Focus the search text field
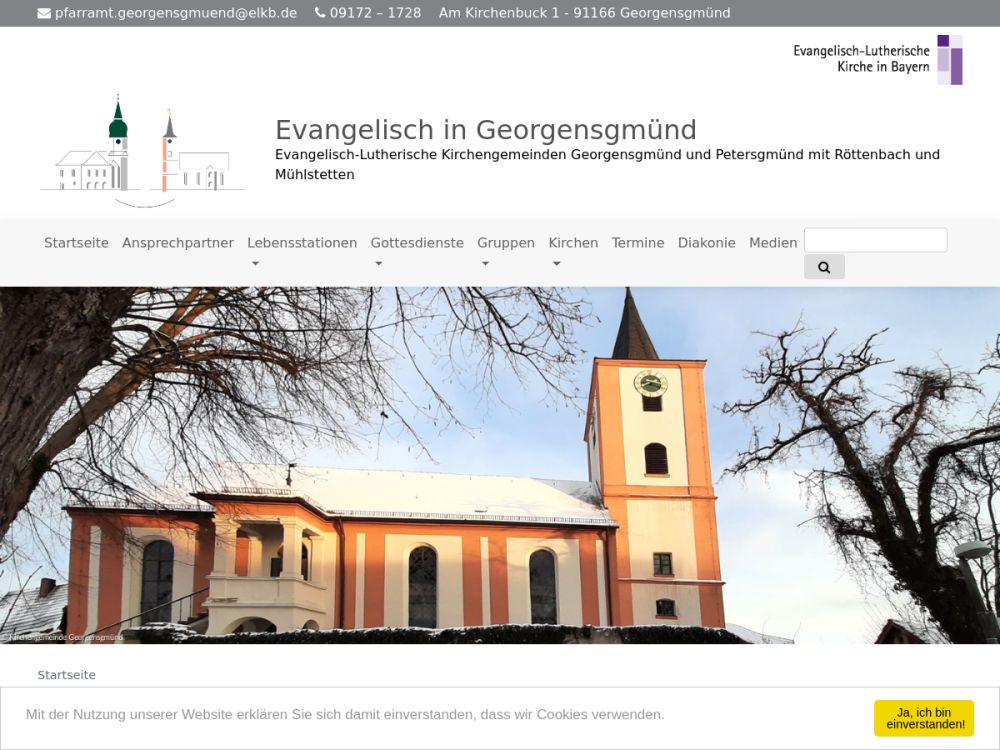This screenshot has width=1000, height=750. click(x=875, y=240)
